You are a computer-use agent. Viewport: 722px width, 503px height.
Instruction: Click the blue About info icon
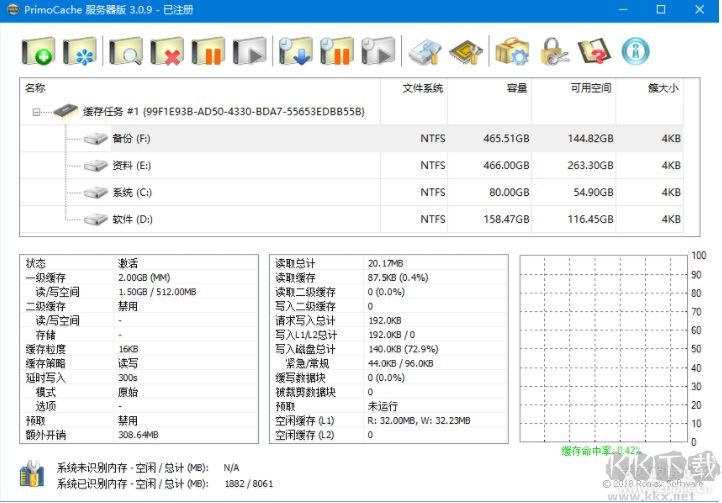(636, 52)
